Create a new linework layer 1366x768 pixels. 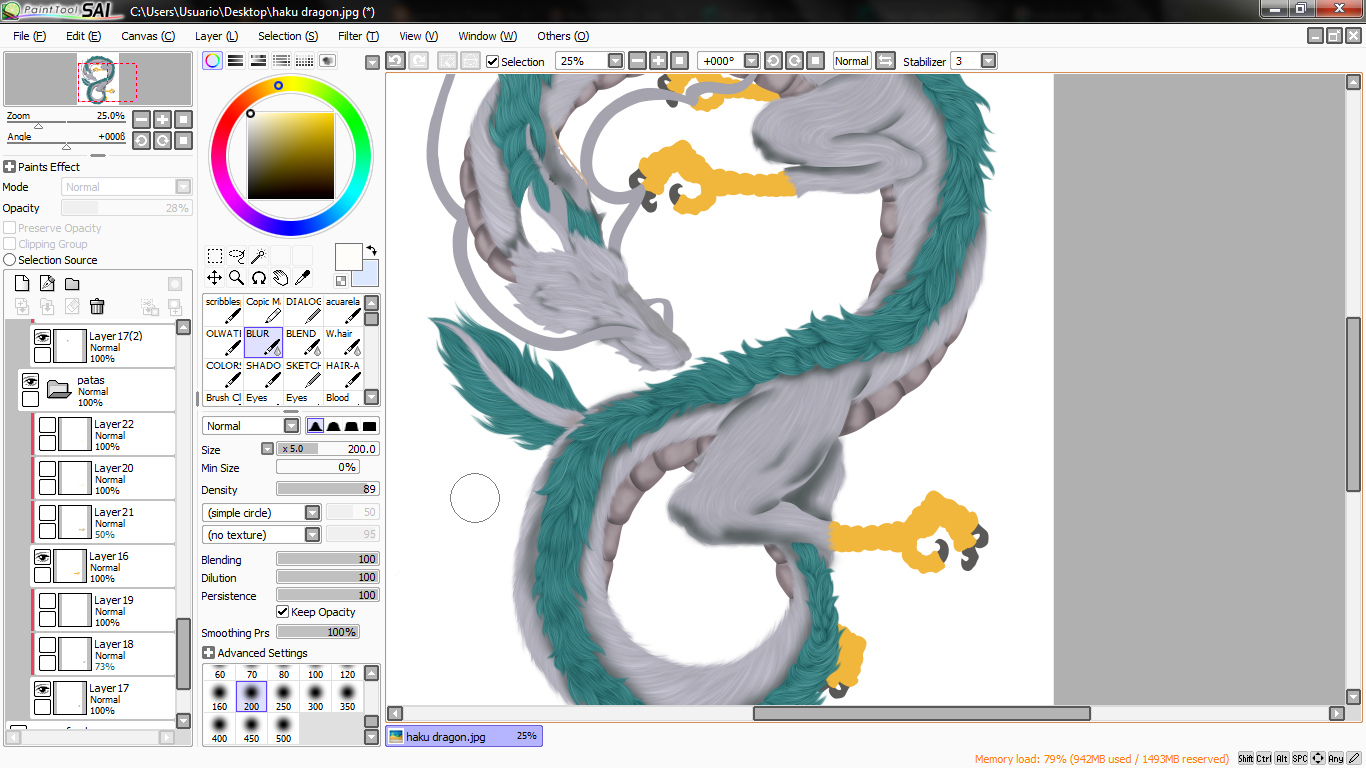[47, 284]
